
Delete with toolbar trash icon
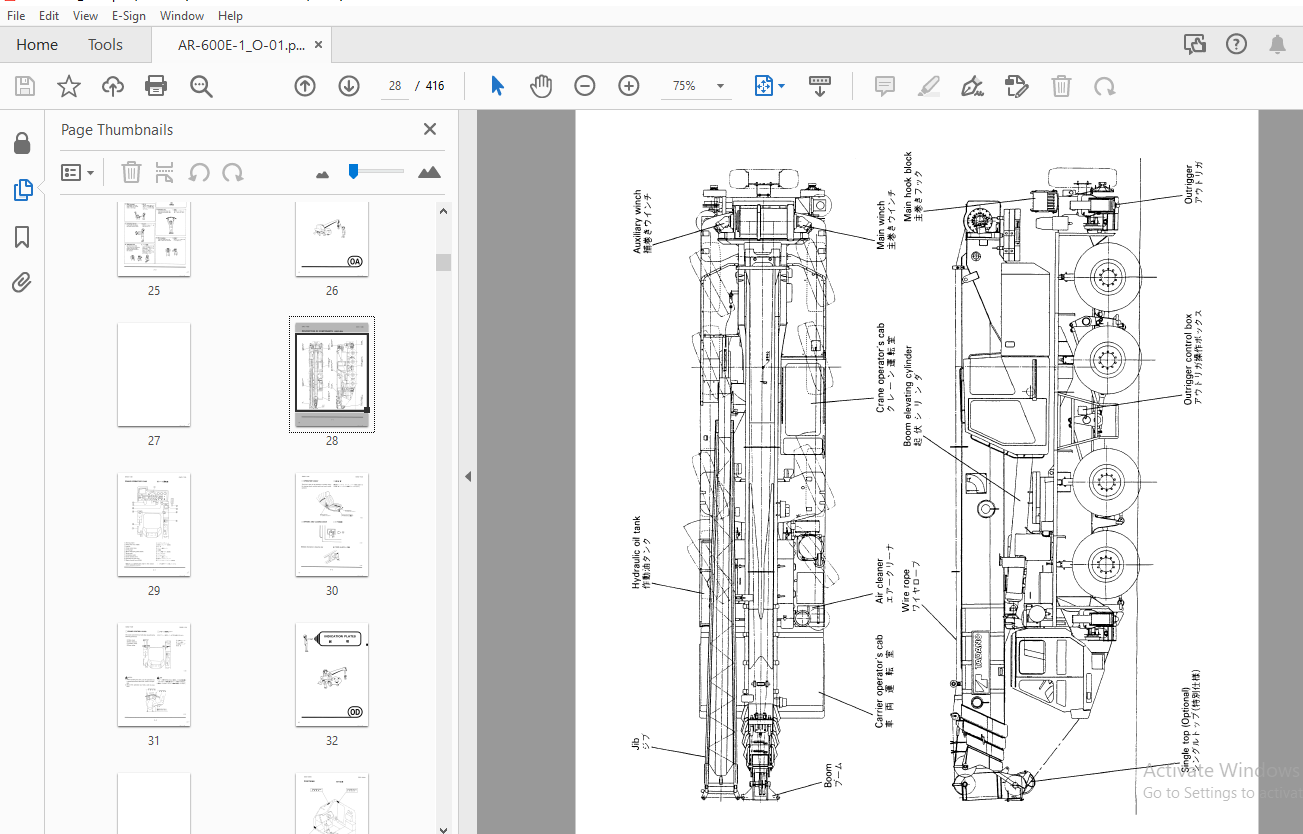tap(1062, 86)
